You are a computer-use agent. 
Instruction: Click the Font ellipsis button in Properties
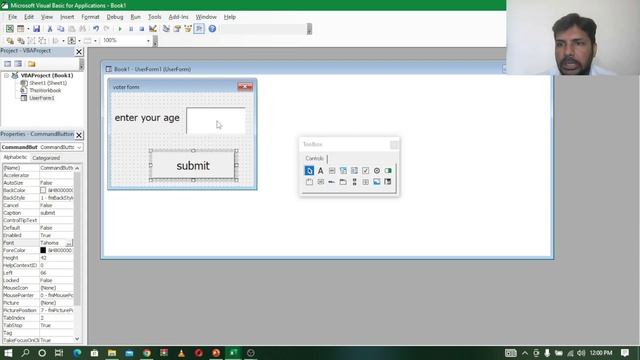(69, 243)
